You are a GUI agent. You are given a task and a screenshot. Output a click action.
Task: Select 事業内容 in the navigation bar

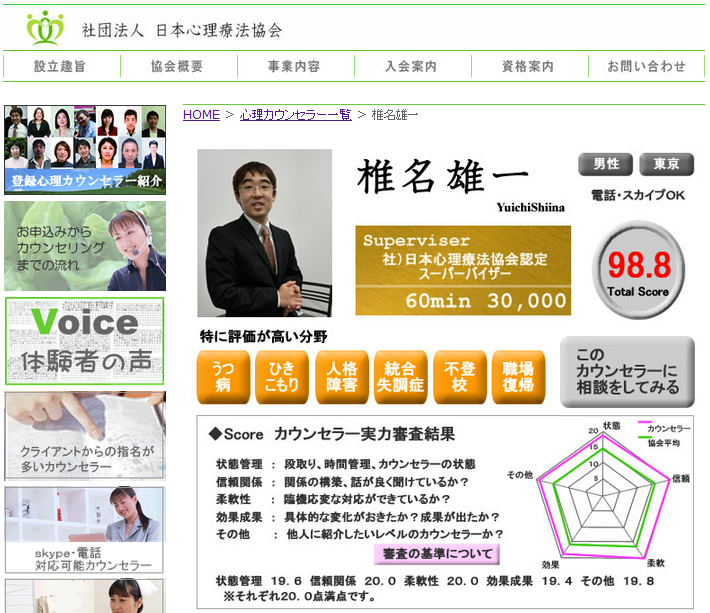(294, 67)
